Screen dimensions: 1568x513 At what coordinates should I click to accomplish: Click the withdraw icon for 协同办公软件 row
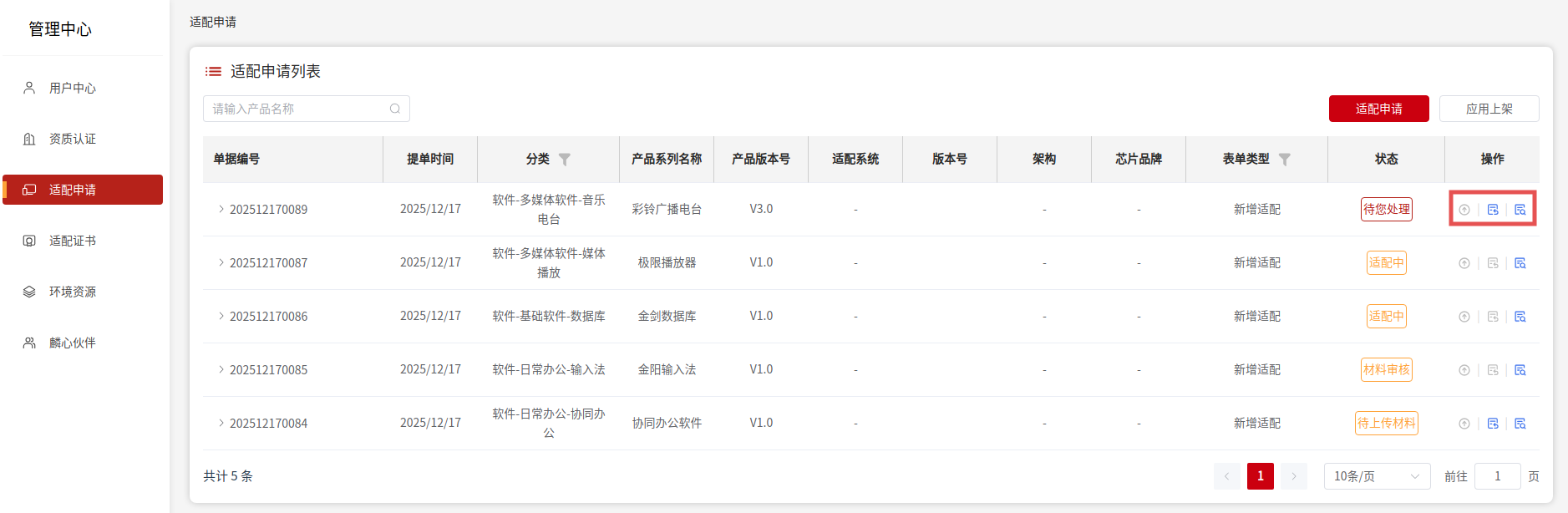pyautogui.click(x=1464, y=424)
